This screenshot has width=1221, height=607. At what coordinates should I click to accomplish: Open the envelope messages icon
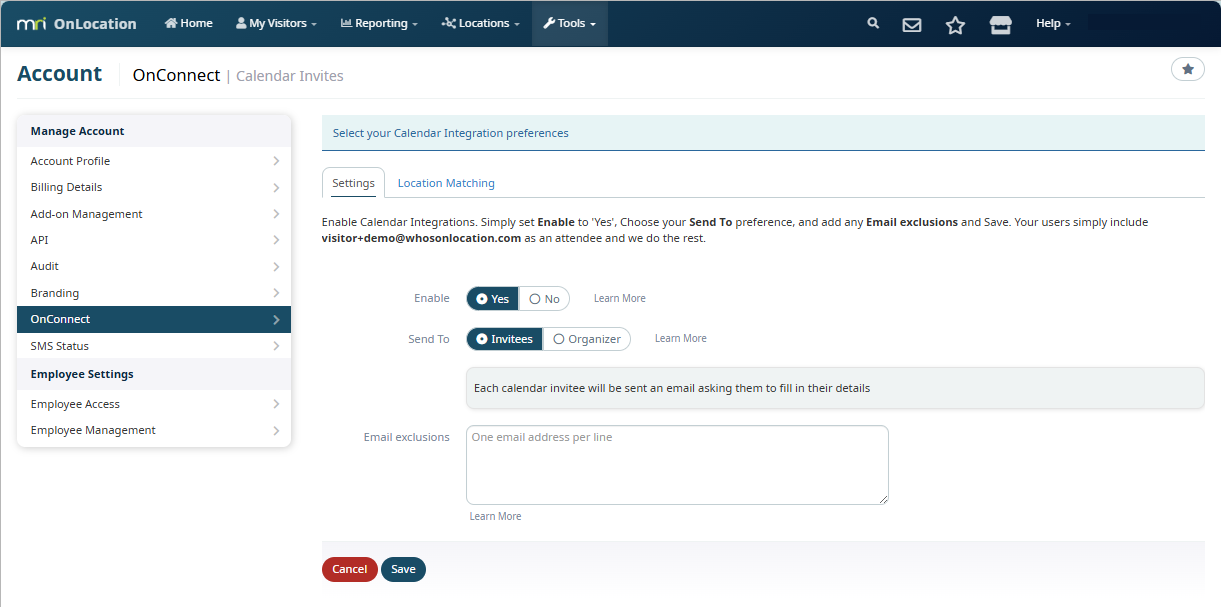pyautogui.click(x=912, y=24)
